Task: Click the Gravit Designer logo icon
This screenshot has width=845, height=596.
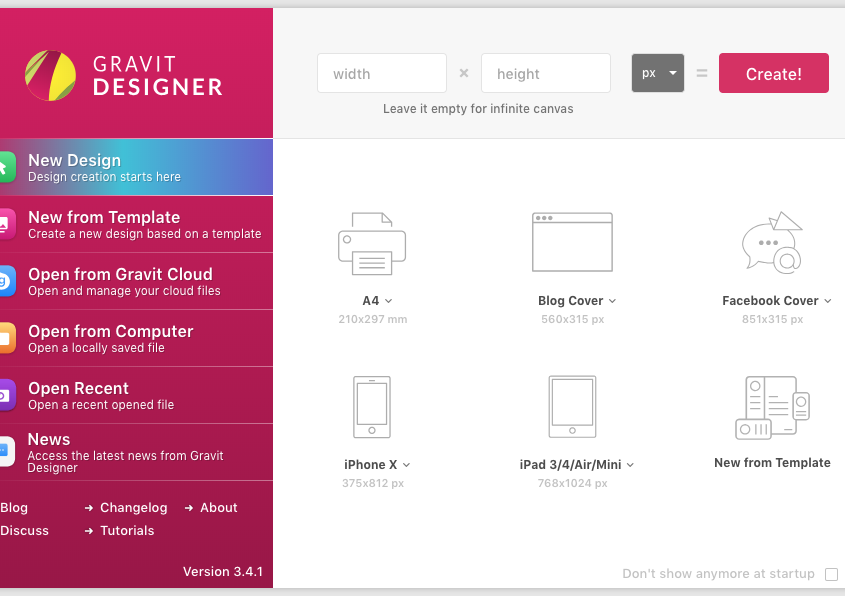Action: (x=51, y=75)
